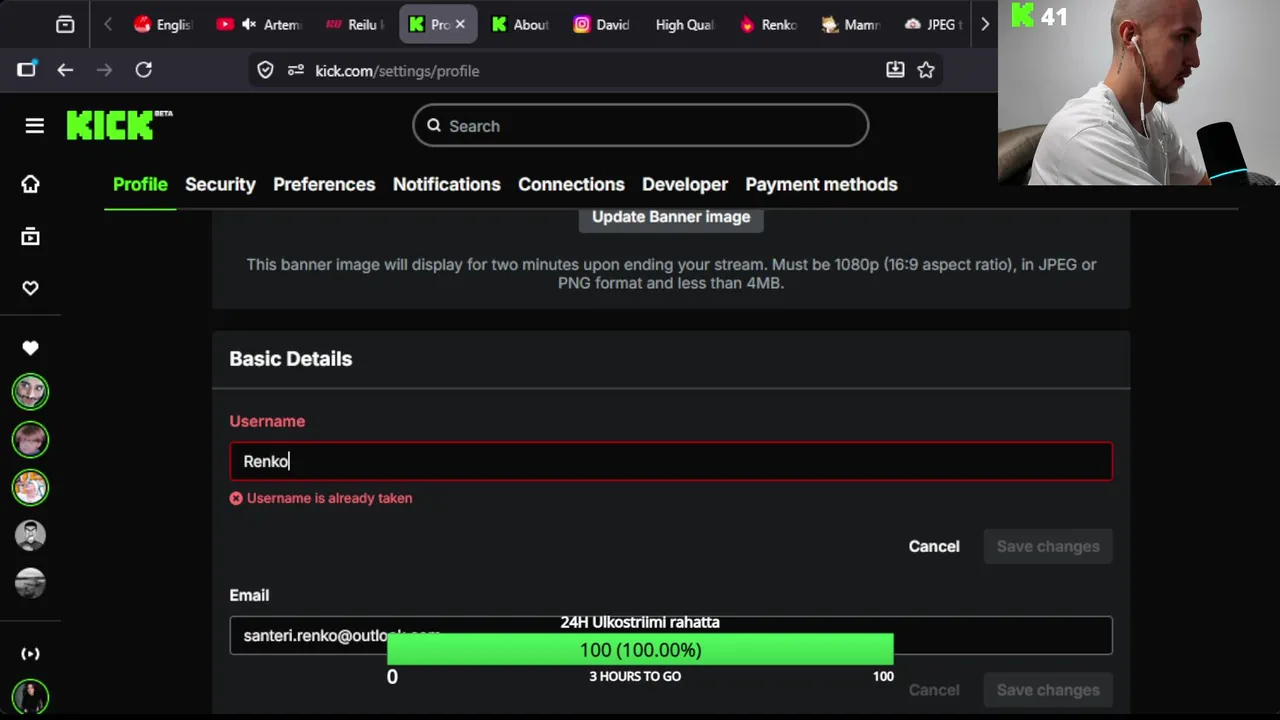Image resolution: width=1280 pixels, height=720 pixels.
Task: Unmute the muted 'Artem' tab speaker icon
Action: pyautogui.click(x=249, y=25)
